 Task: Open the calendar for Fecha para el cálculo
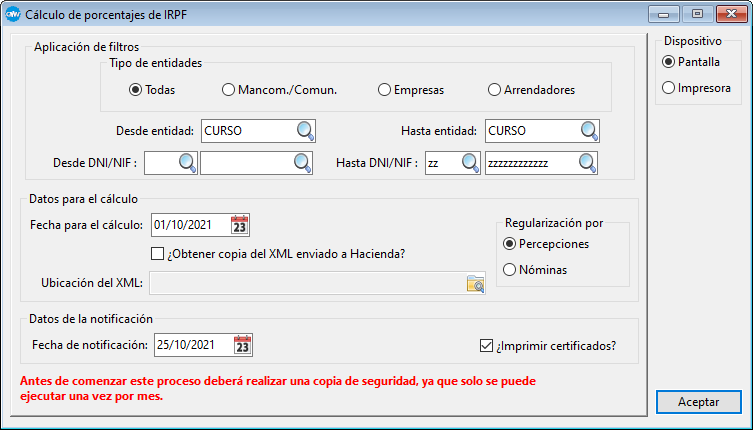pos(239,224)
